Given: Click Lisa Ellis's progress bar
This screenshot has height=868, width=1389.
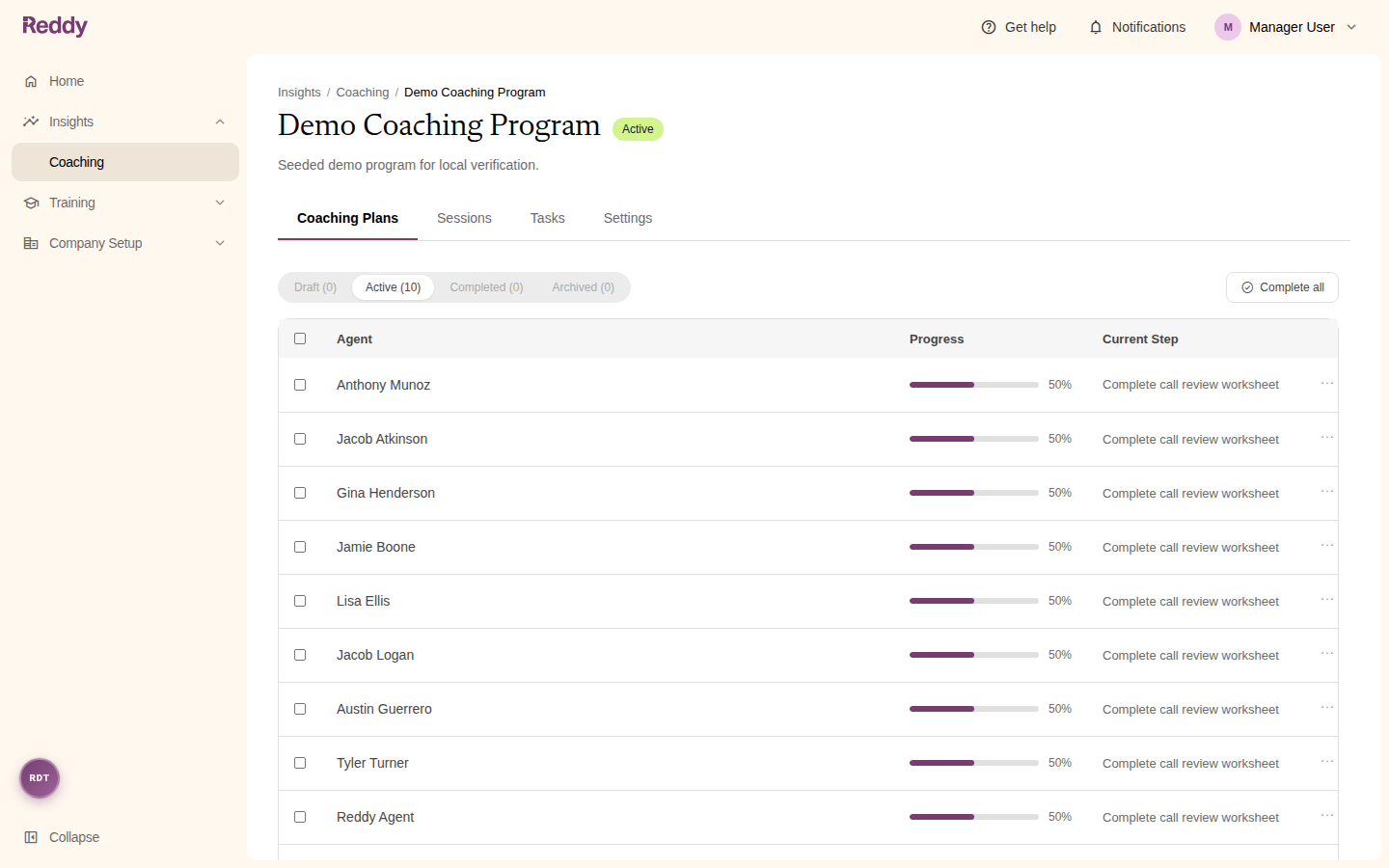Looking at the screenshot, I should tap(974, 601).
